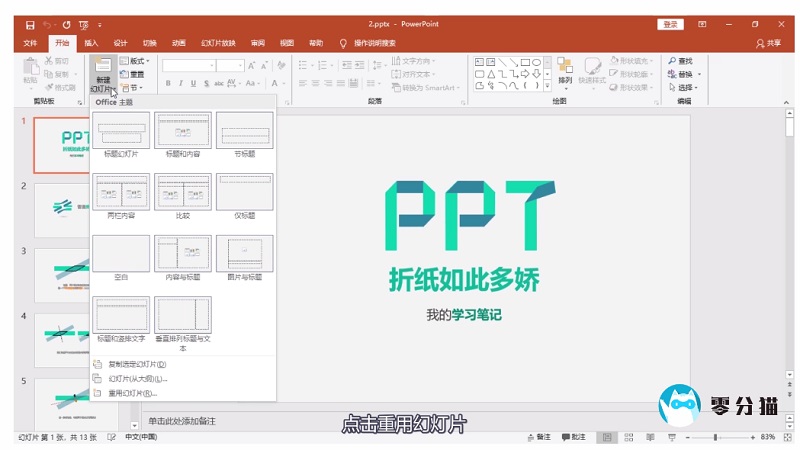Choose Reuse Slides at the menu bottom
This screenshot has height=450, width=800.
point(130,393)
